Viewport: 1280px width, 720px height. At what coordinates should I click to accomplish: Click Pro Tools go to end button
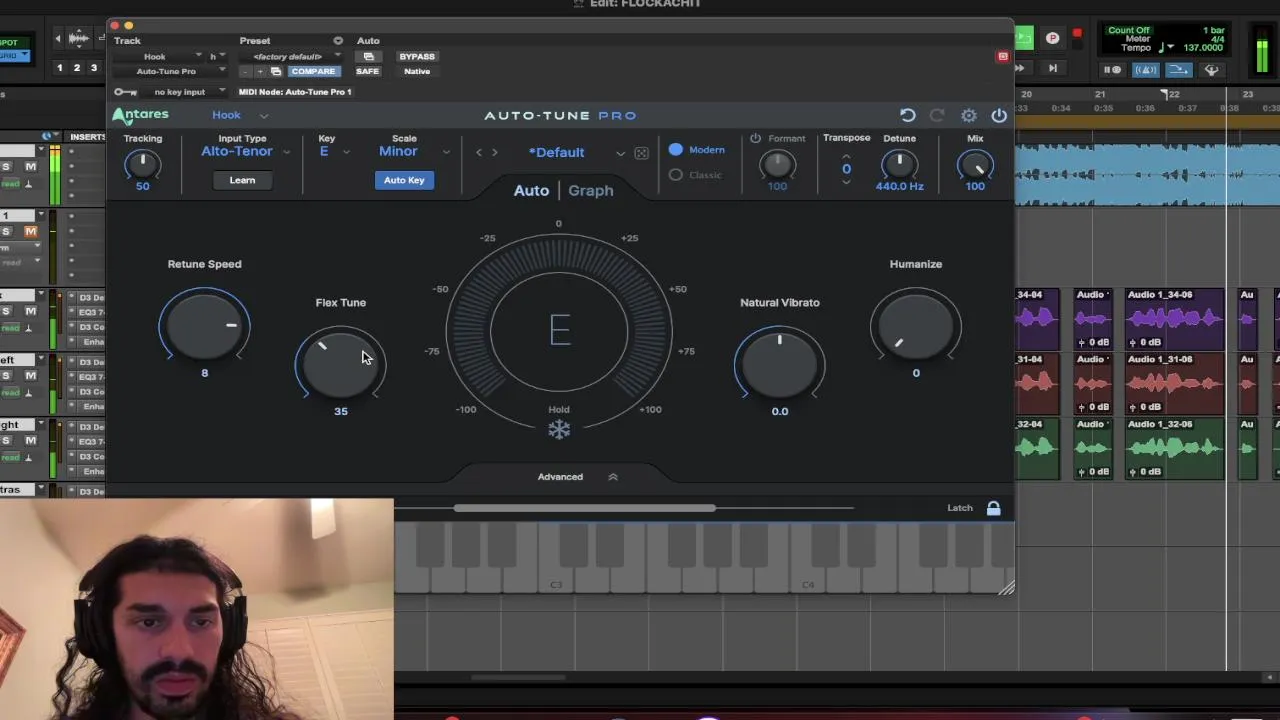[1052, 68]
